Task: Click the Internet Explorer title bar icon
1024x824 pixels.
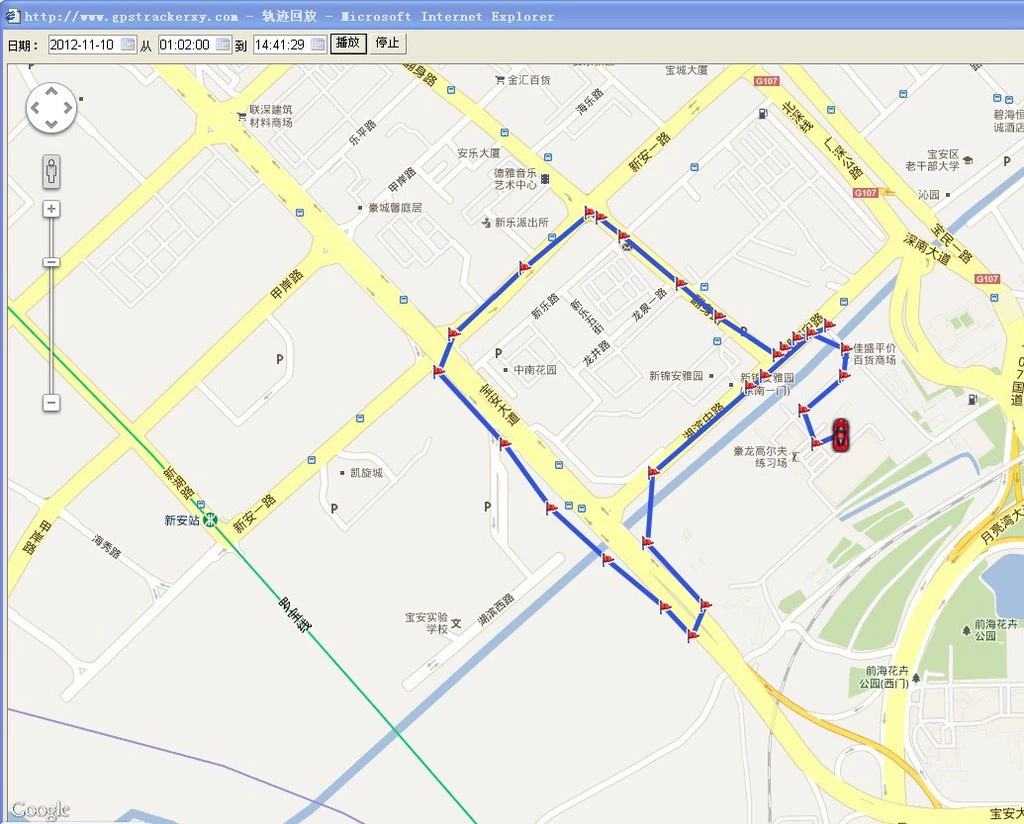Action: [12, 16]
